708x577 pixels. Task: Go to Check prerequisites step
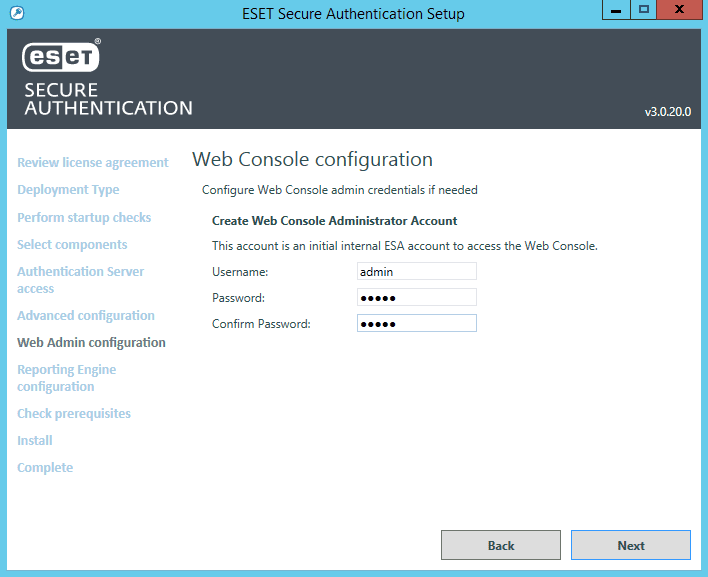[74, 414]
